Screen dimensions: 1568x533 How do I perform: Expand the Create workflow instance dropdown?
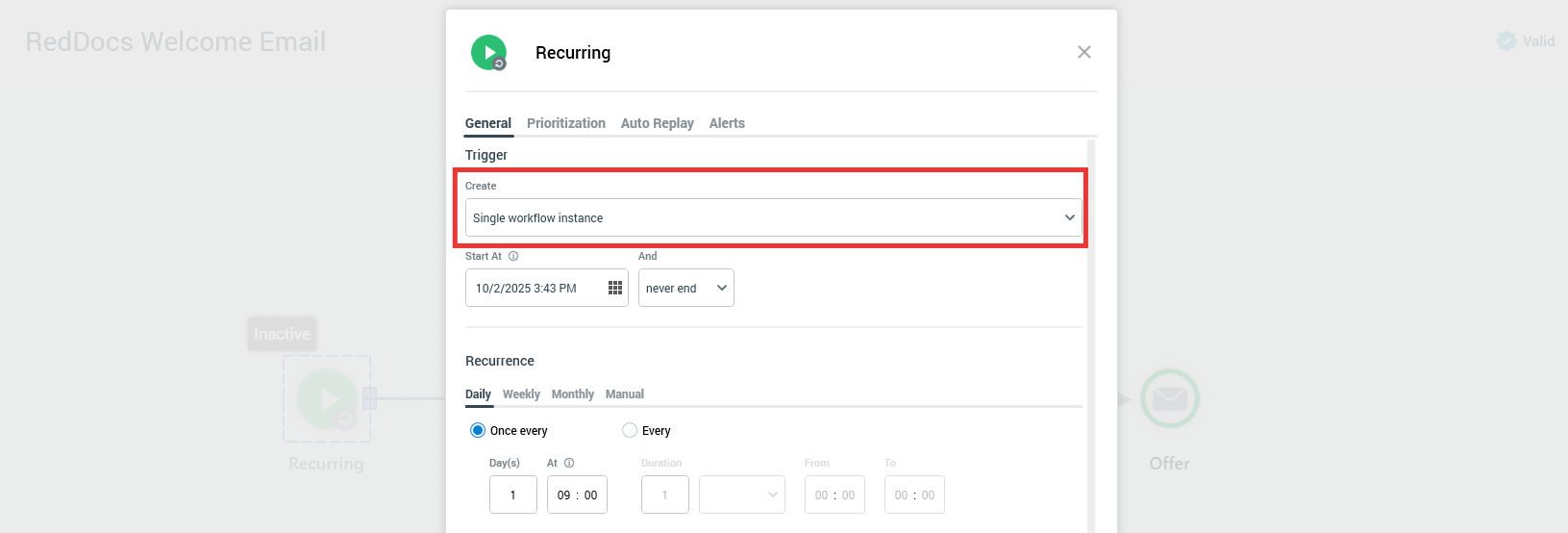[x=773, y=217]
